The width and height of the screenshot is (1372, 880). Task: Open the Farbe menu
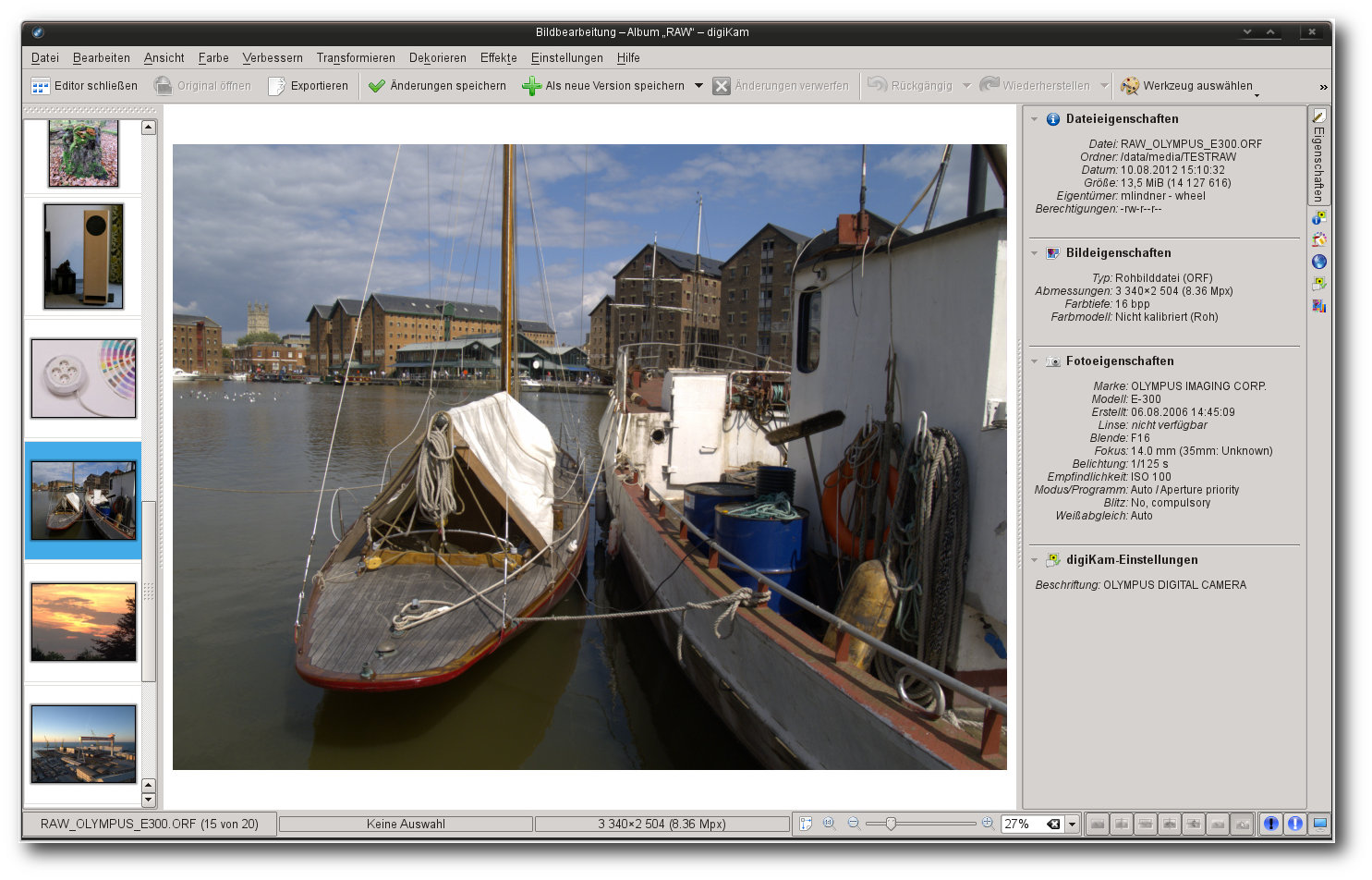click(213, 57)
